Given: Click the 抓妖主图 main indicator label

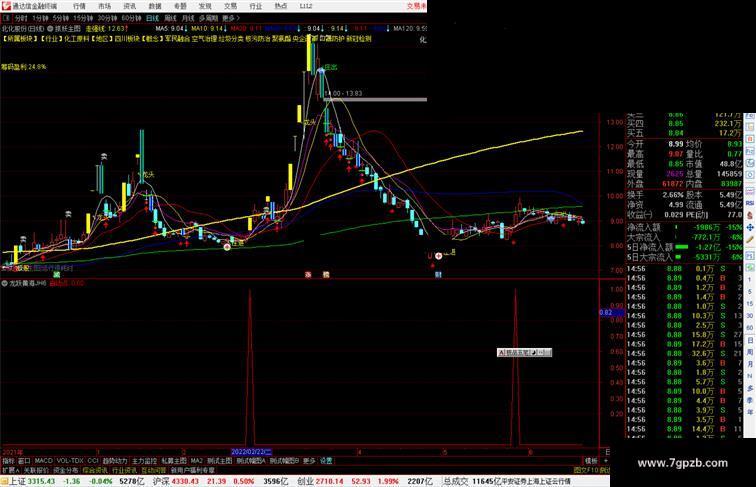Looking at the screenshot, I should 68,28.
